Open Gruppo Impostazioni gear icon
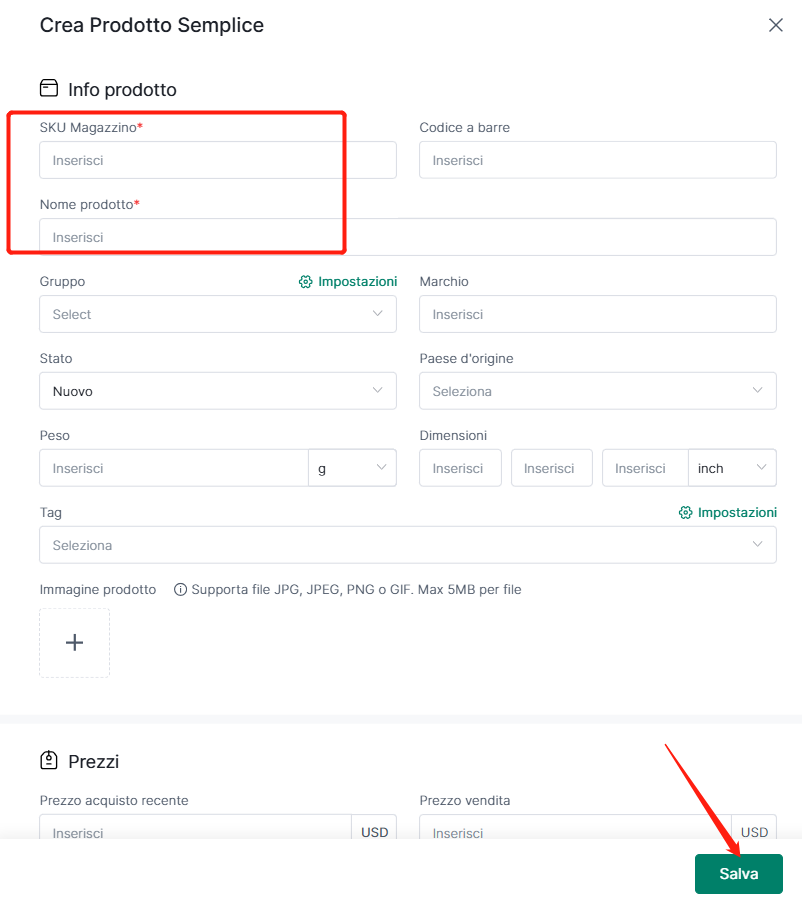Screen dimensions: 802x900 coord(305,282)
